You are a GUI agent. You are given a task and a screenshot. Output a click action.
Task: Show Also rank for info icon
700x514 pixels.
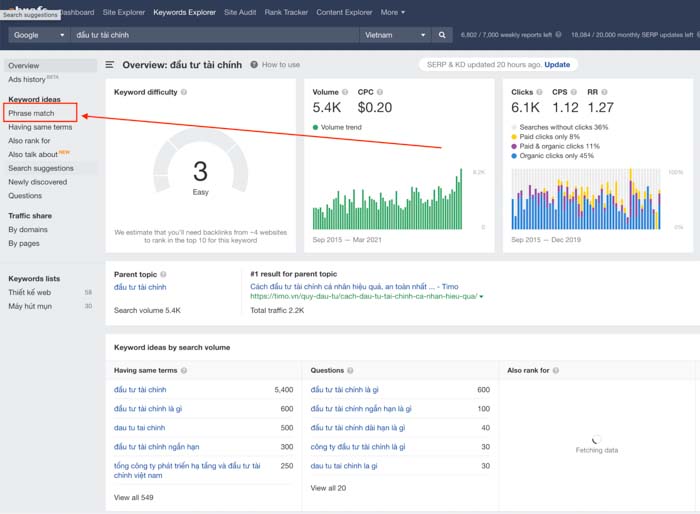tap(556, 370)
